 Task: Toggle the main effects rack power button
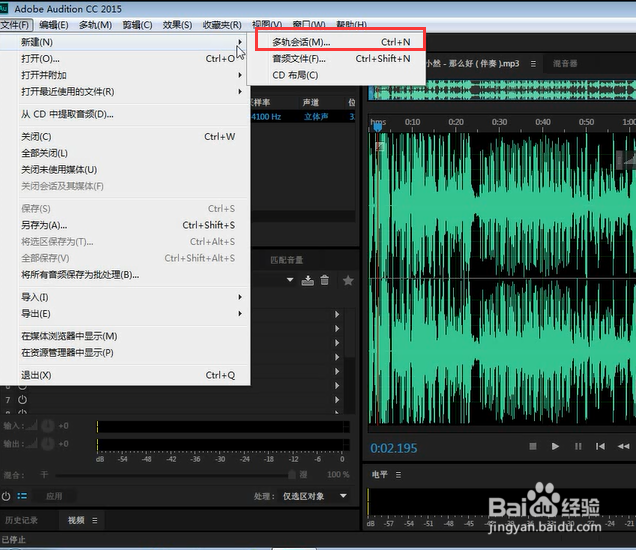pos(6,496)
